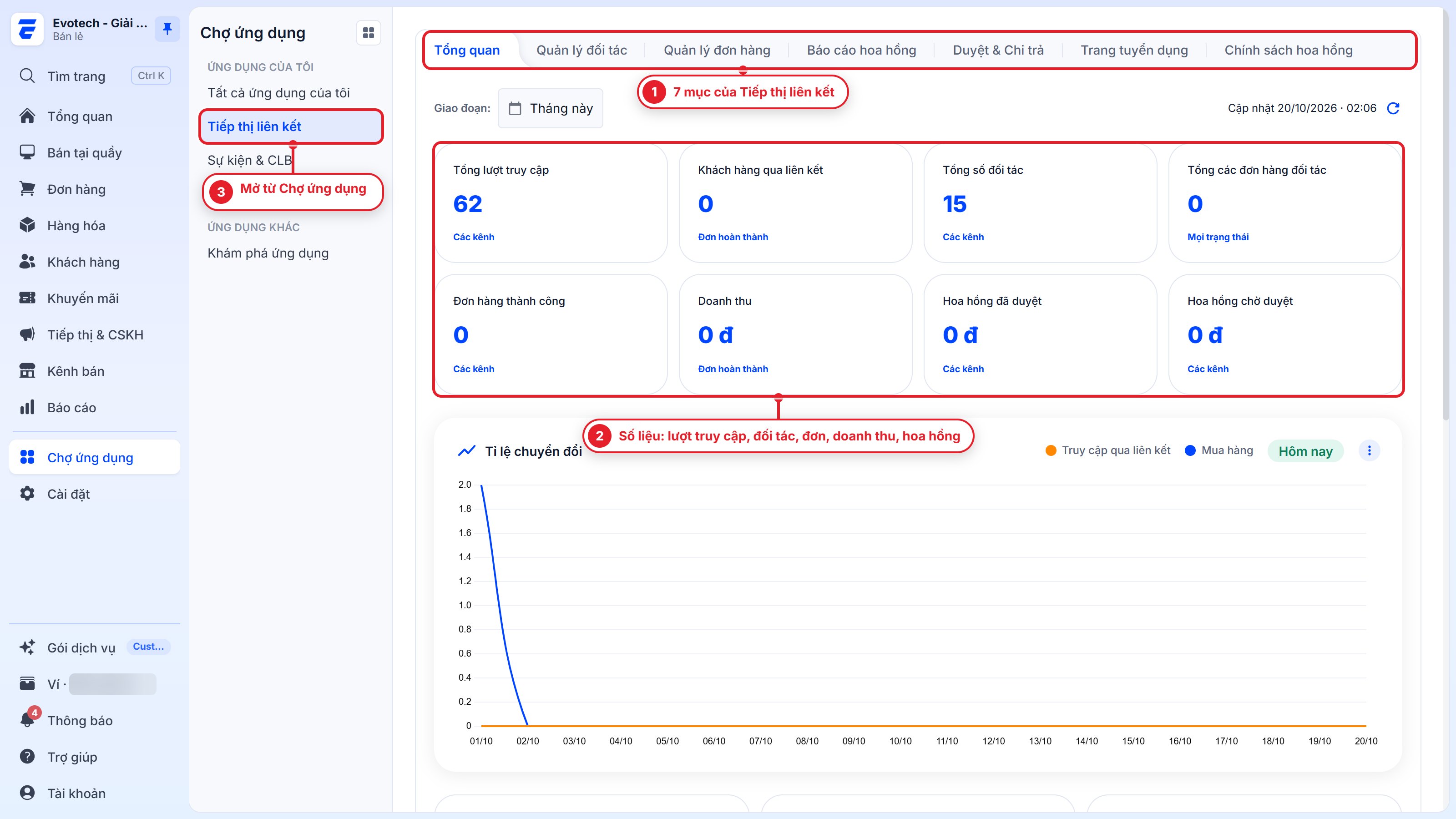This screenshot has width=1456, height=819.
Task: Open Chợ ứng dụng in main sidebar
Action: [94, 457]
